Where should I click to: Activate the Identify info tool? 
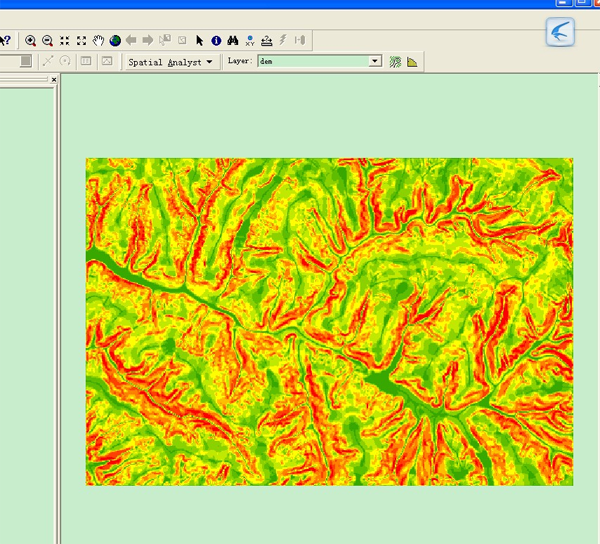pyautogui.click(x=215, y=41)
